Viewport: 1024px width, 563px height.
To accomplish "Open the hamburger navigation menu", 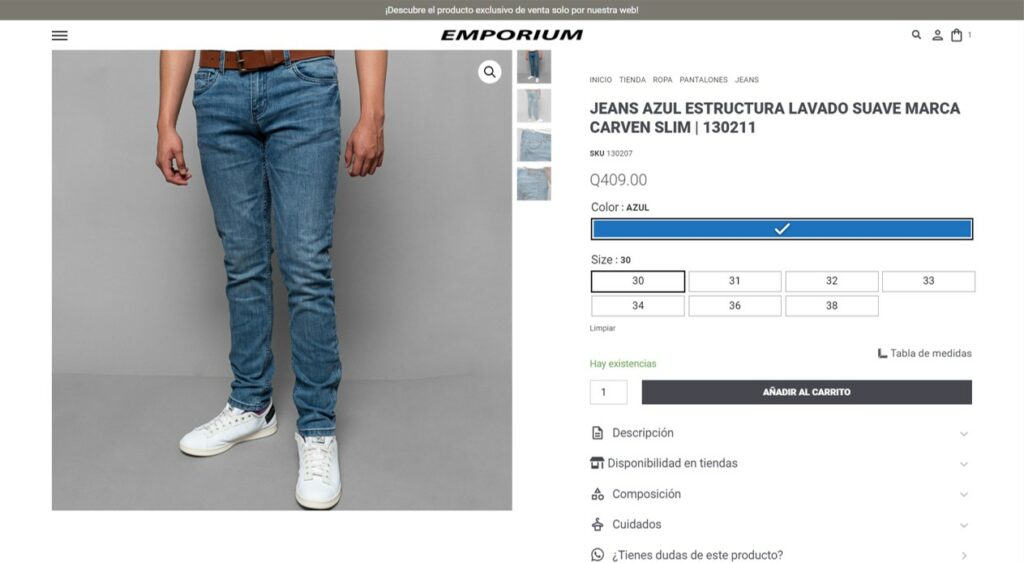I will 59,35.
